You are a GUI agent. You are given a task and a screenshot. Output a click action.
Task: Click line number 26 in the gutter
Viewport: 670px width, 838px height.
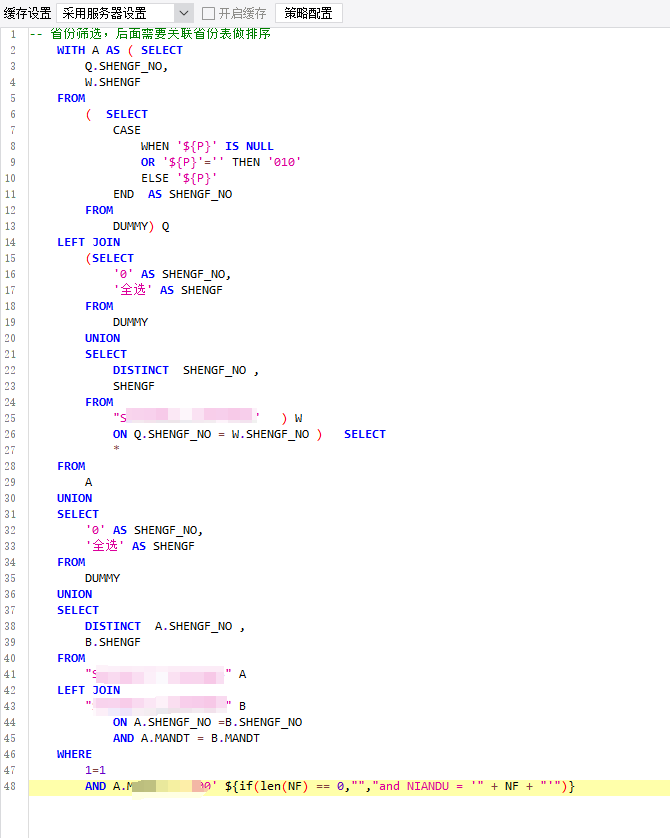(10, 434)
